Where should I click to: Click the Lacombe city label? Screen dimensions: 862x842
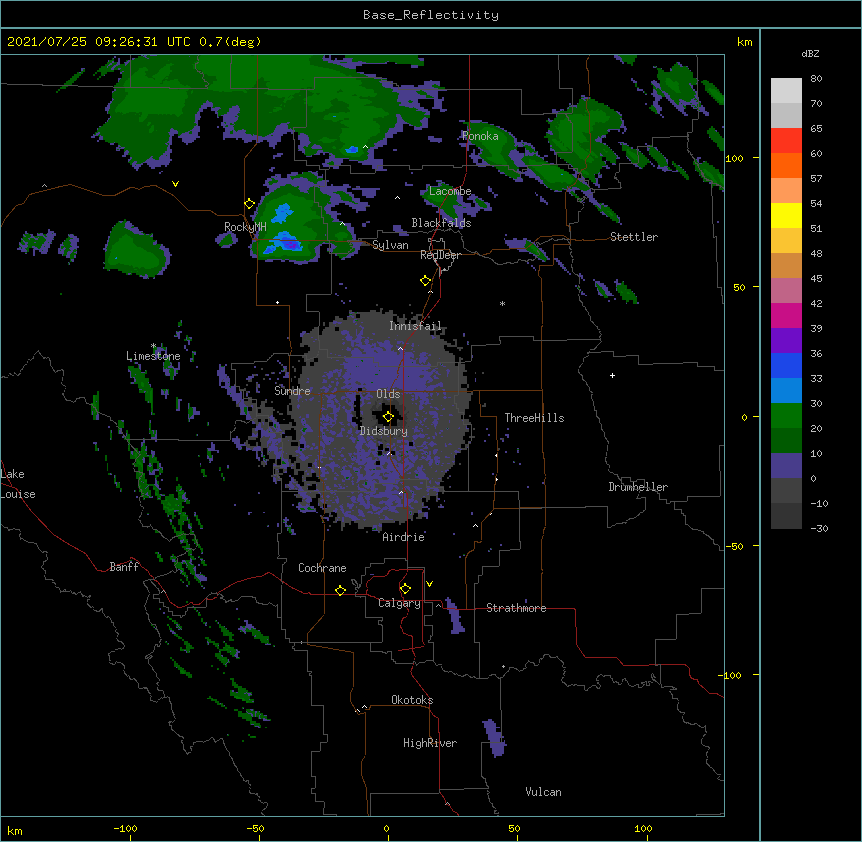[x=450, y=191]
